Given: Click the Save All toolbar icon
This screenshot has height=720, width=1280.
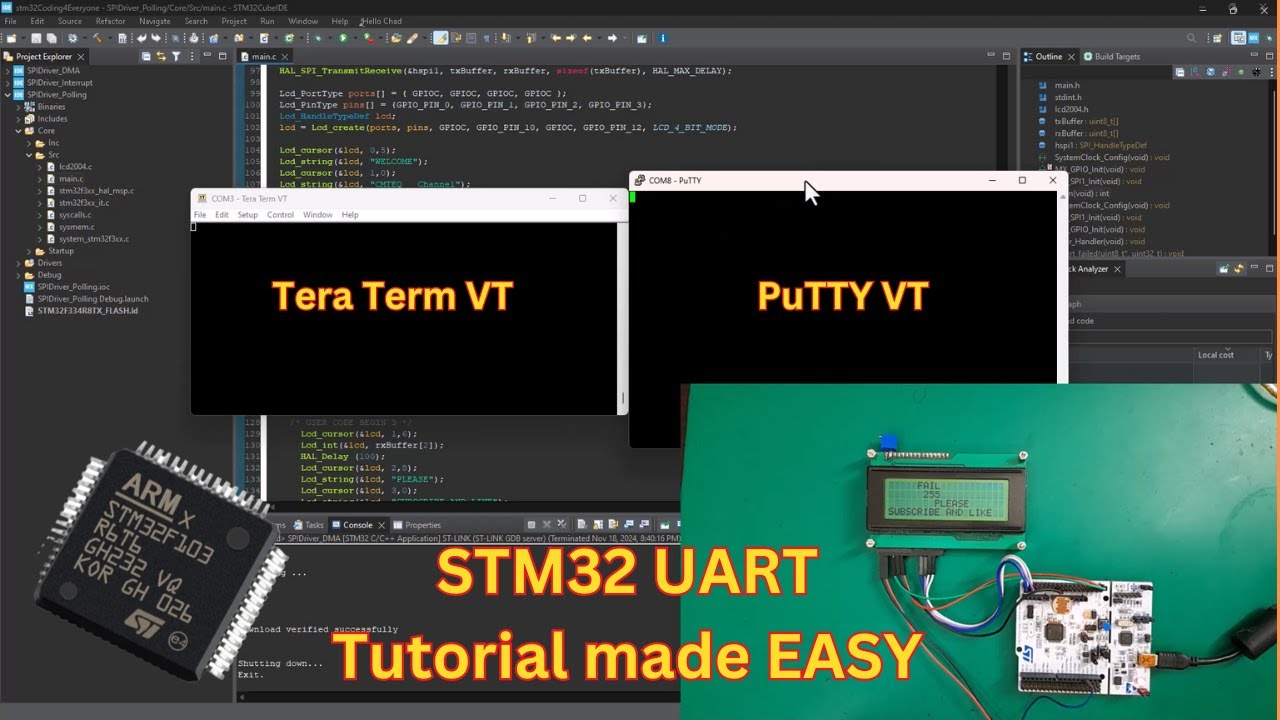Looking at the screenshot, I should pyautogui.click(x=51, y=38).
